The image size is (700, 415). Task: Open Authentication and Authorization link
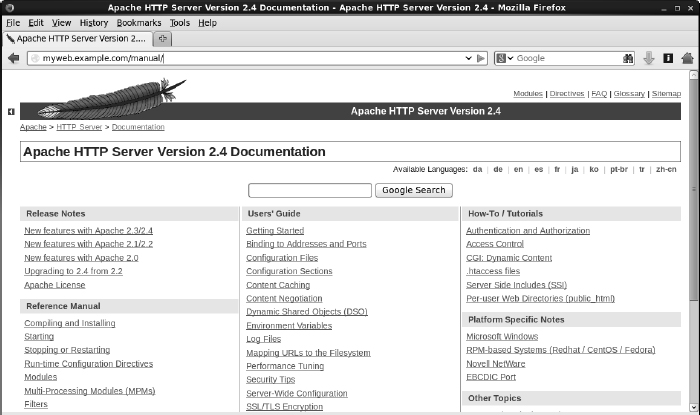click(528, 230)
